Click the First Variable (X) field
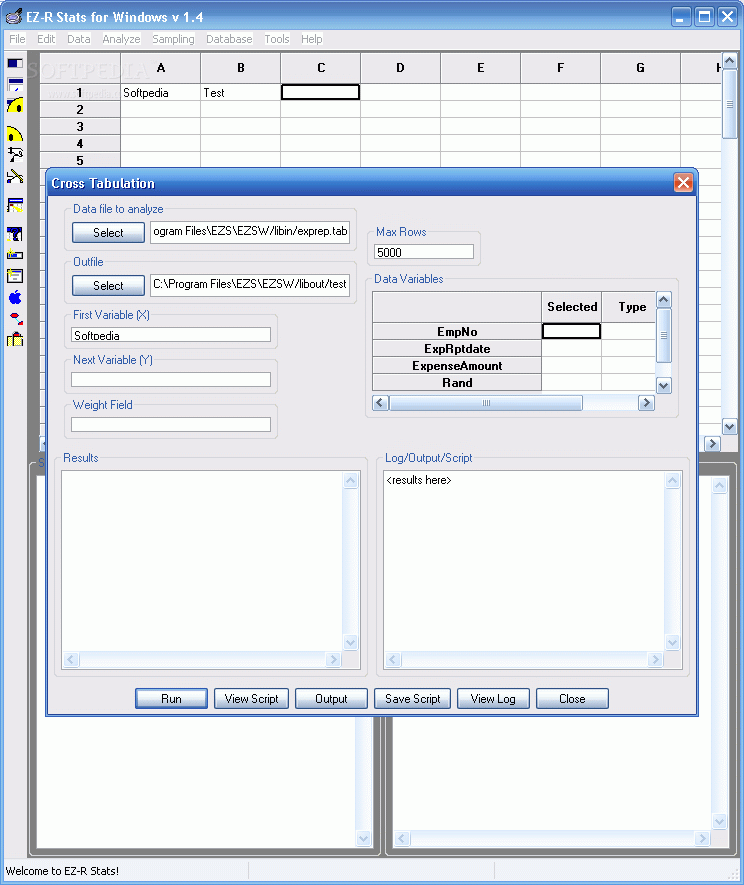 pos(171,335)
